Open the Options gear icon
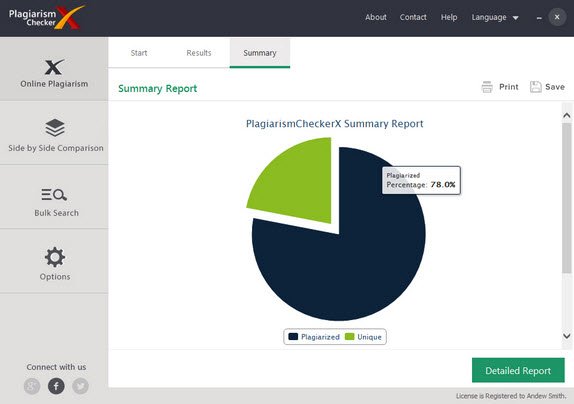574x404 pixels. click(x=55, y=257)
